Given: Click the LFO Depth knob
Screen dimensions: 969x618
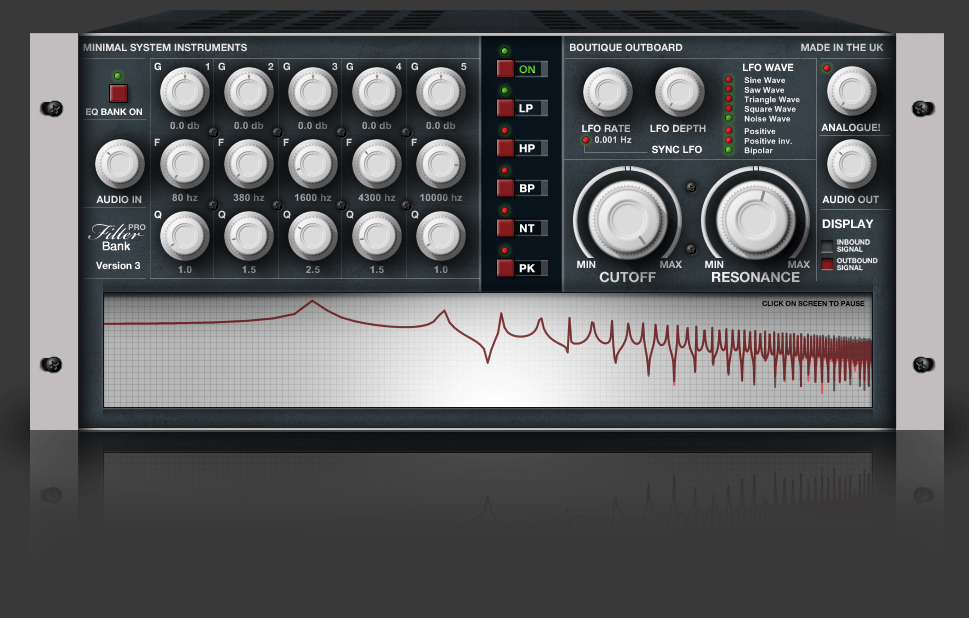Looking at the screenshot, I should click(x=679, y=92).
